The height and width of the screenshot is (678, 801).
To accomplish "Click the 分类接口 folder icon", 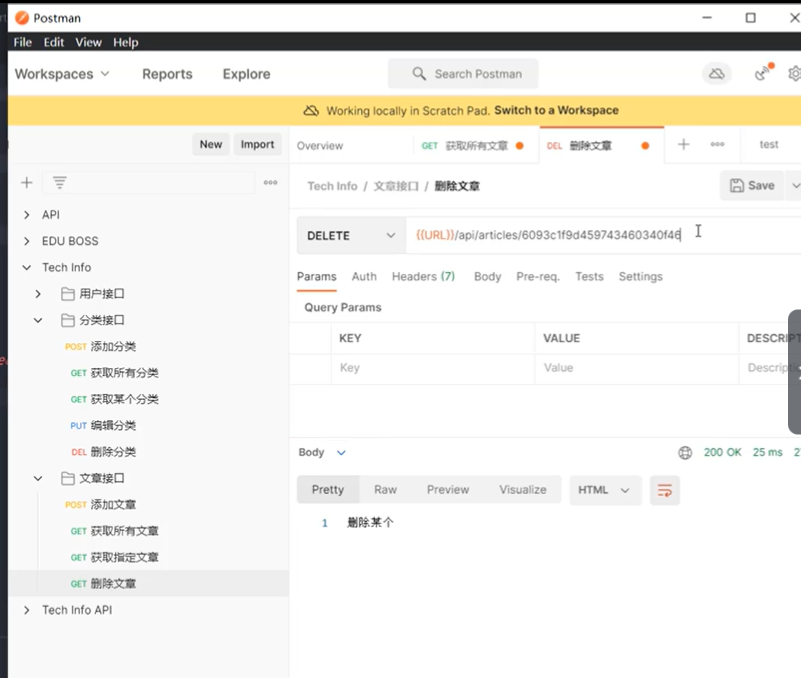I will pyautogui.click(x=67, y=320).
